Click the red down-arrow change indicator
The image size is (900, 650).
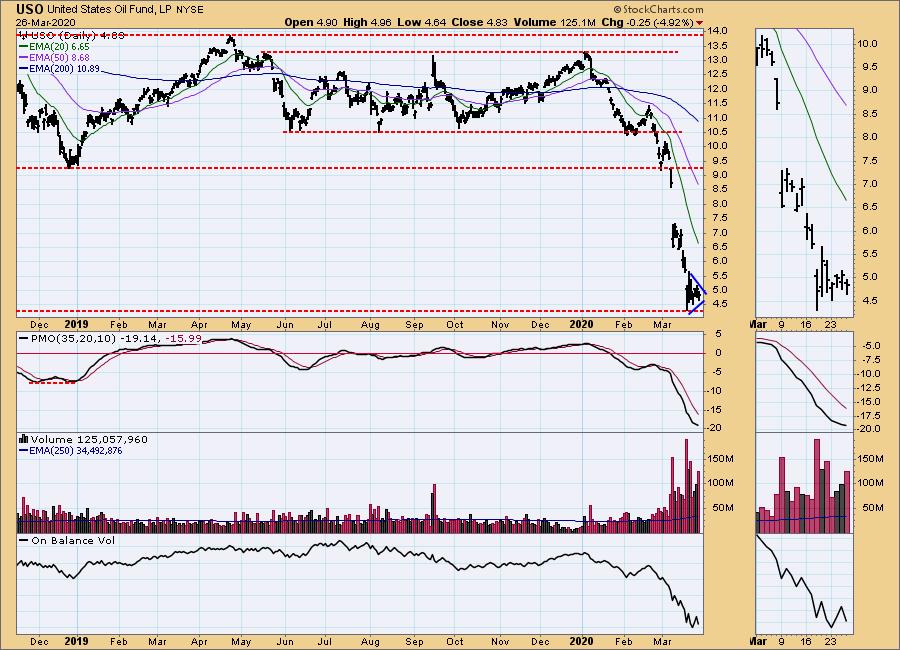pos(699,23)
